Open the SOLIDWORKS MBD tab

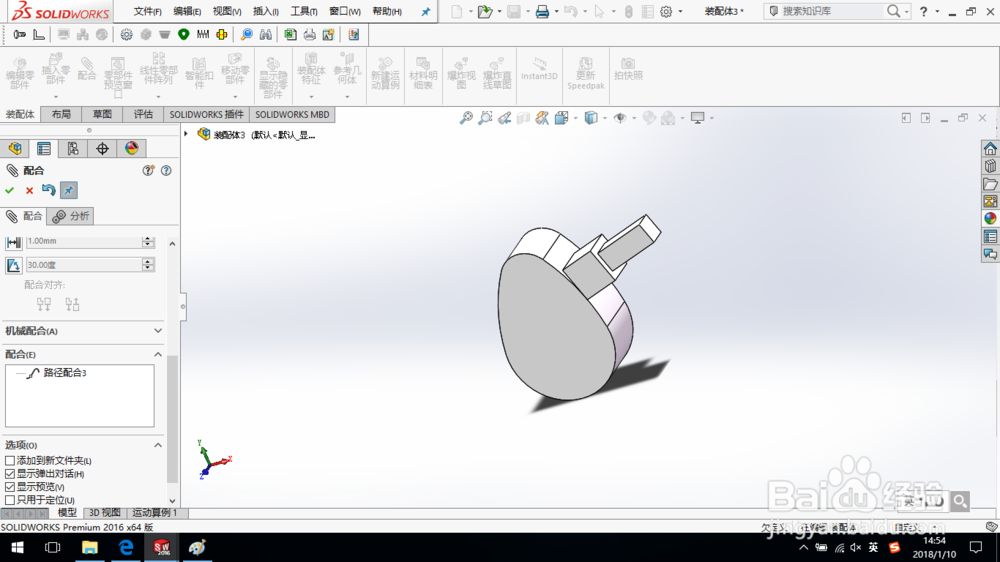(x=292, y=114)
